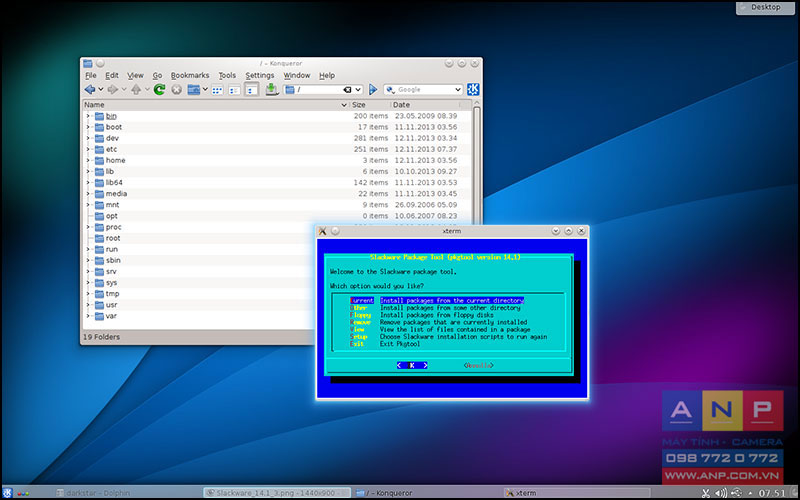Open the KDE application launcher in the panel

click(7, 493)
